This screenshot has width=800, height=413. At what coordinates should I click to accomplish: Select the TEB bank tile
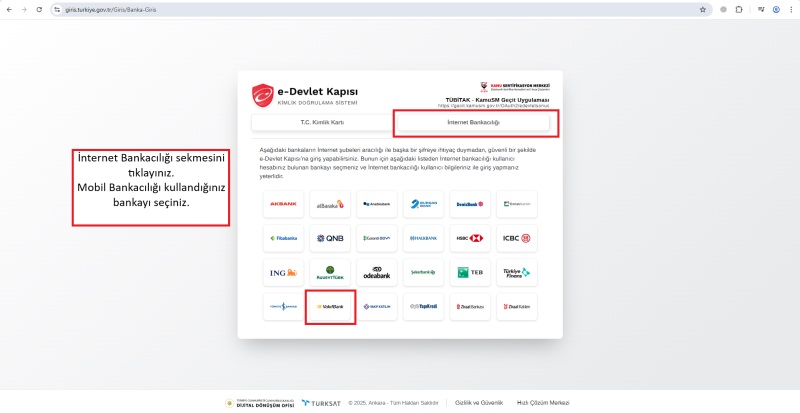(470, 272)
